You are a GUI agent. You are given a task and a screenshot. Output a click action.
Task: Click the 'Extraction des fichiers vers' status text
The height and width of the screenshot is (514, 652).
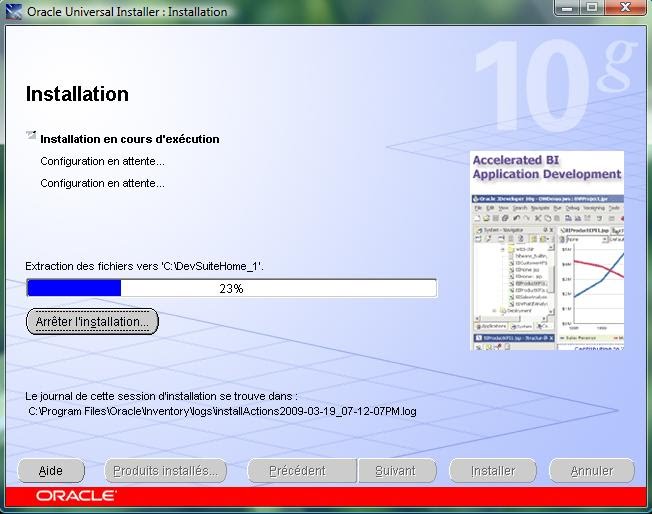click(145, 266)
